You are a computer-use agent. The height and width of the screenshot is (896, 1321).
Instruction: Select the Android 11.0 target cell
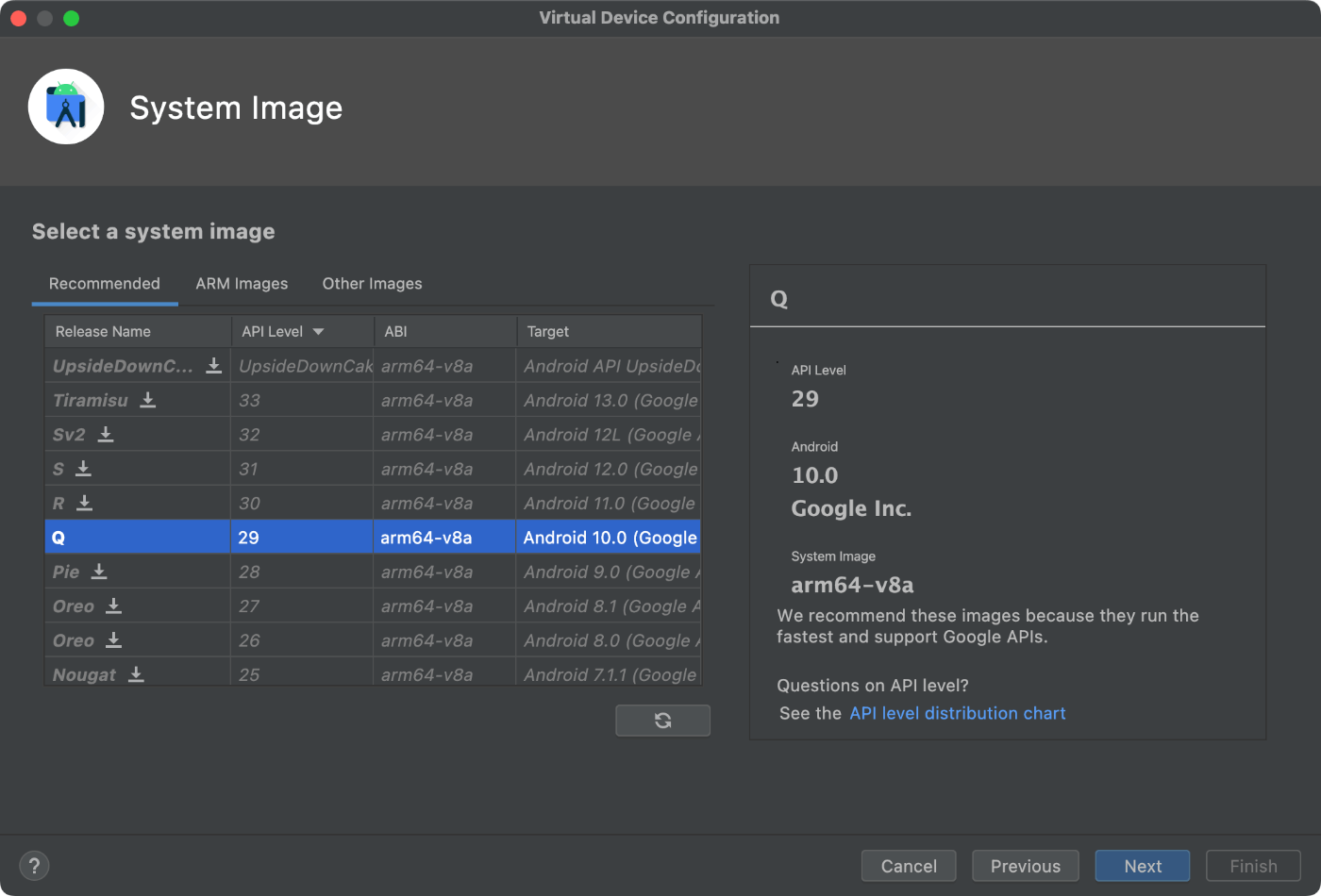(610, 503)
